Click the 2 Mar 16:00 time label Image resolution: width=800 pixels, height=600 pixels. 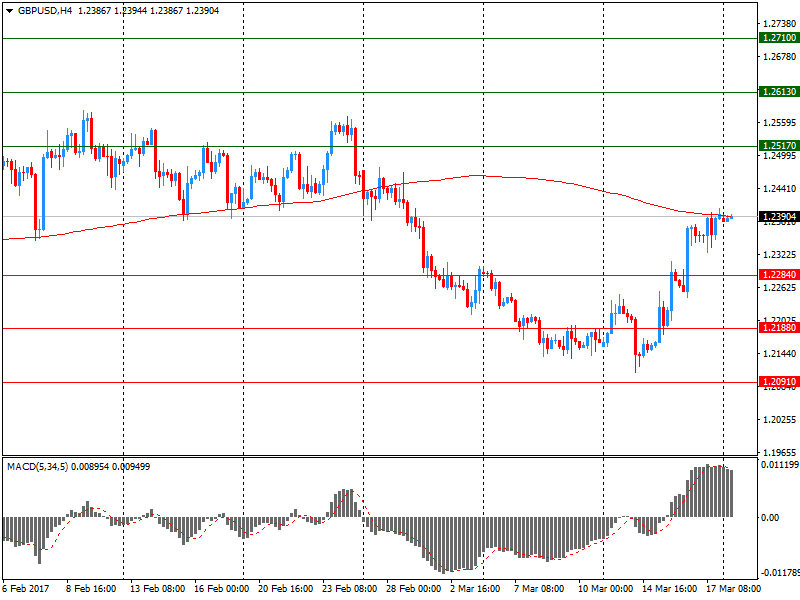pos(475,589)
